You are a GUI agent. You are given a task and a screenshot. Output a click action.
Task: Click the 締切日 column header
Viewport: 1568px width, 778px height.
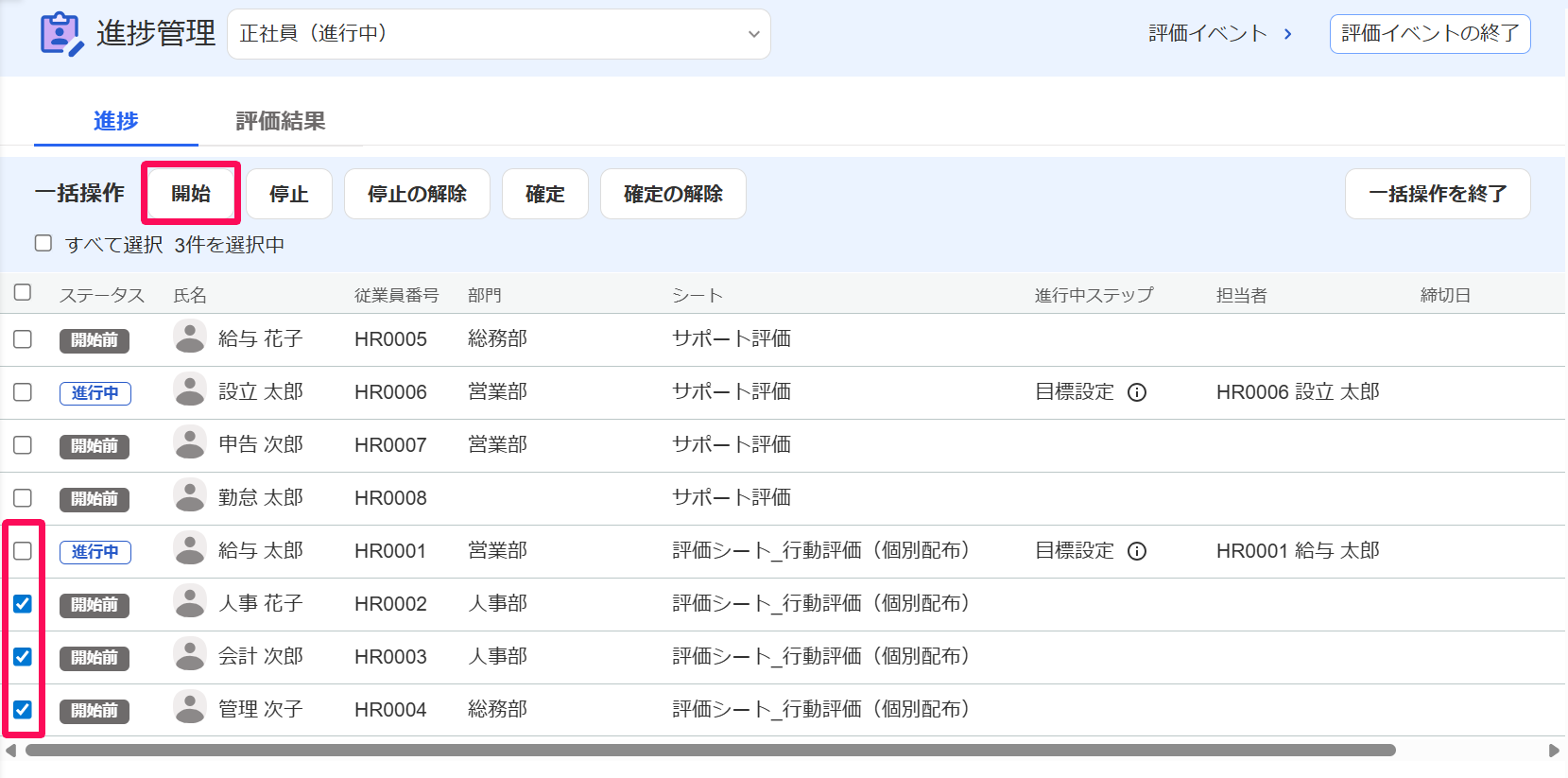pyautogui.click(x=1446, y=296)
